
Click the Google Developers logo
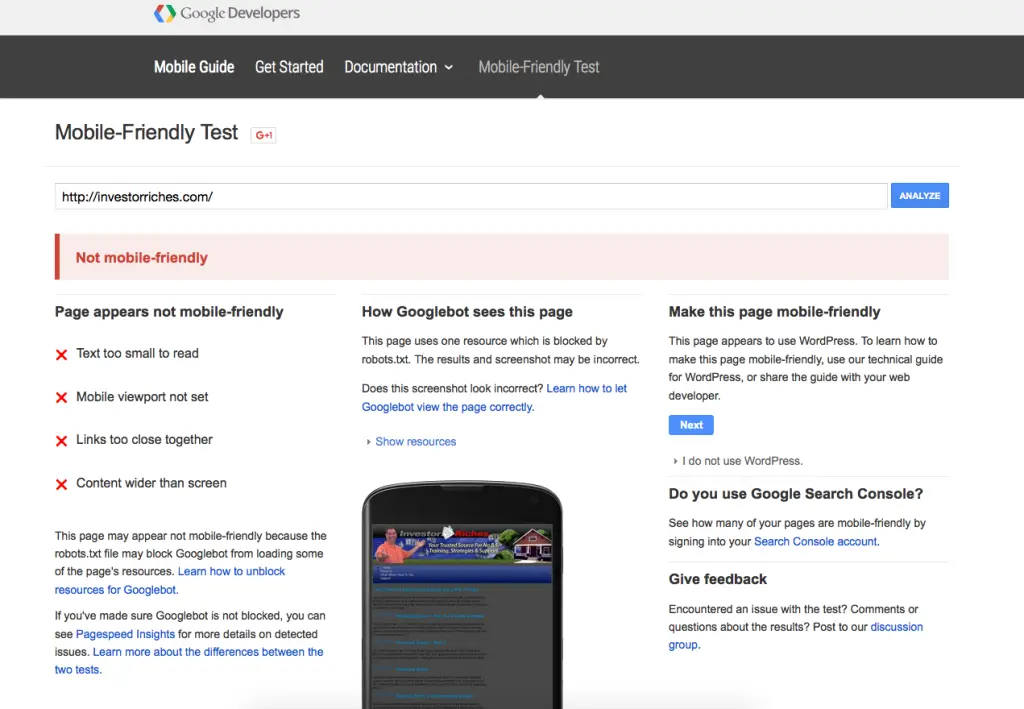227,13
